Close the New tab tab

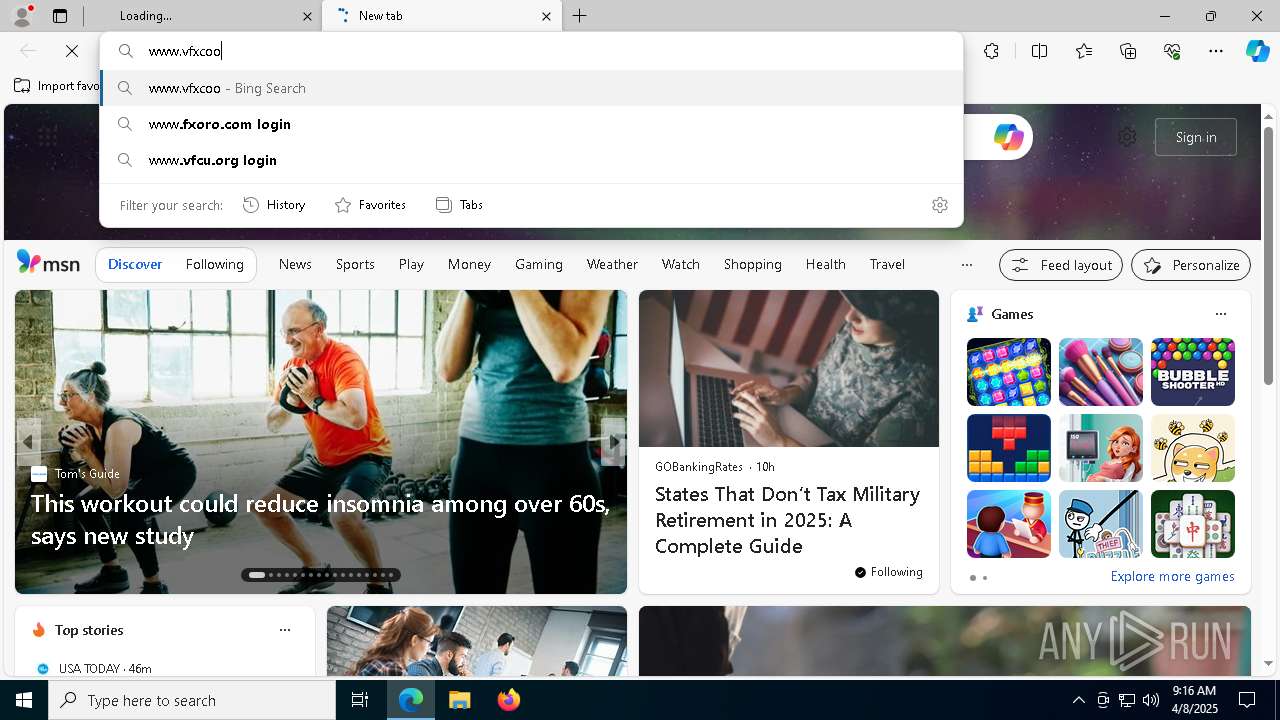click(546, 16)
